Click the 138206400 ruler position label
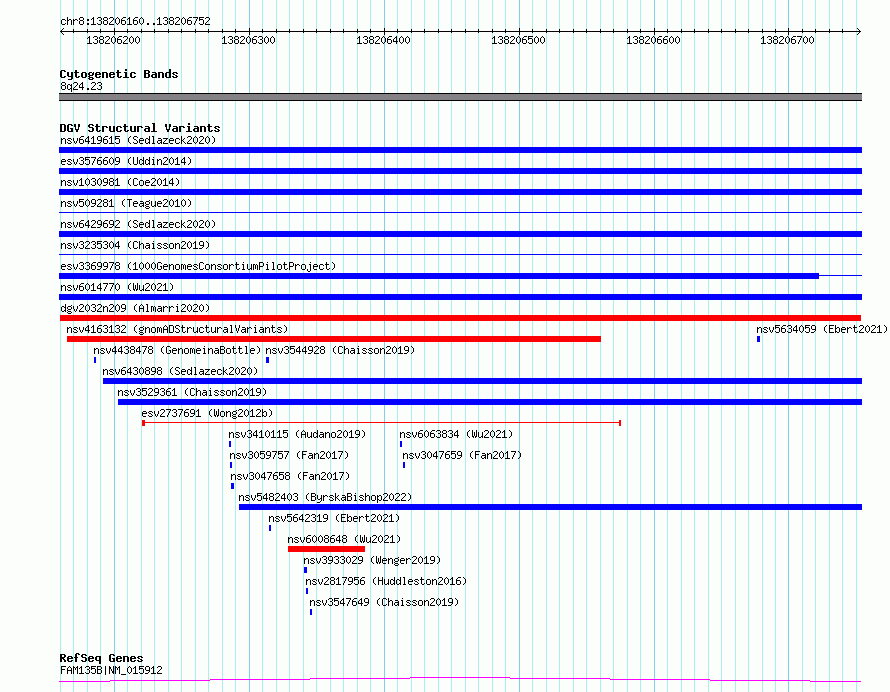Screen dimensions: 890x692 [383, 40]
